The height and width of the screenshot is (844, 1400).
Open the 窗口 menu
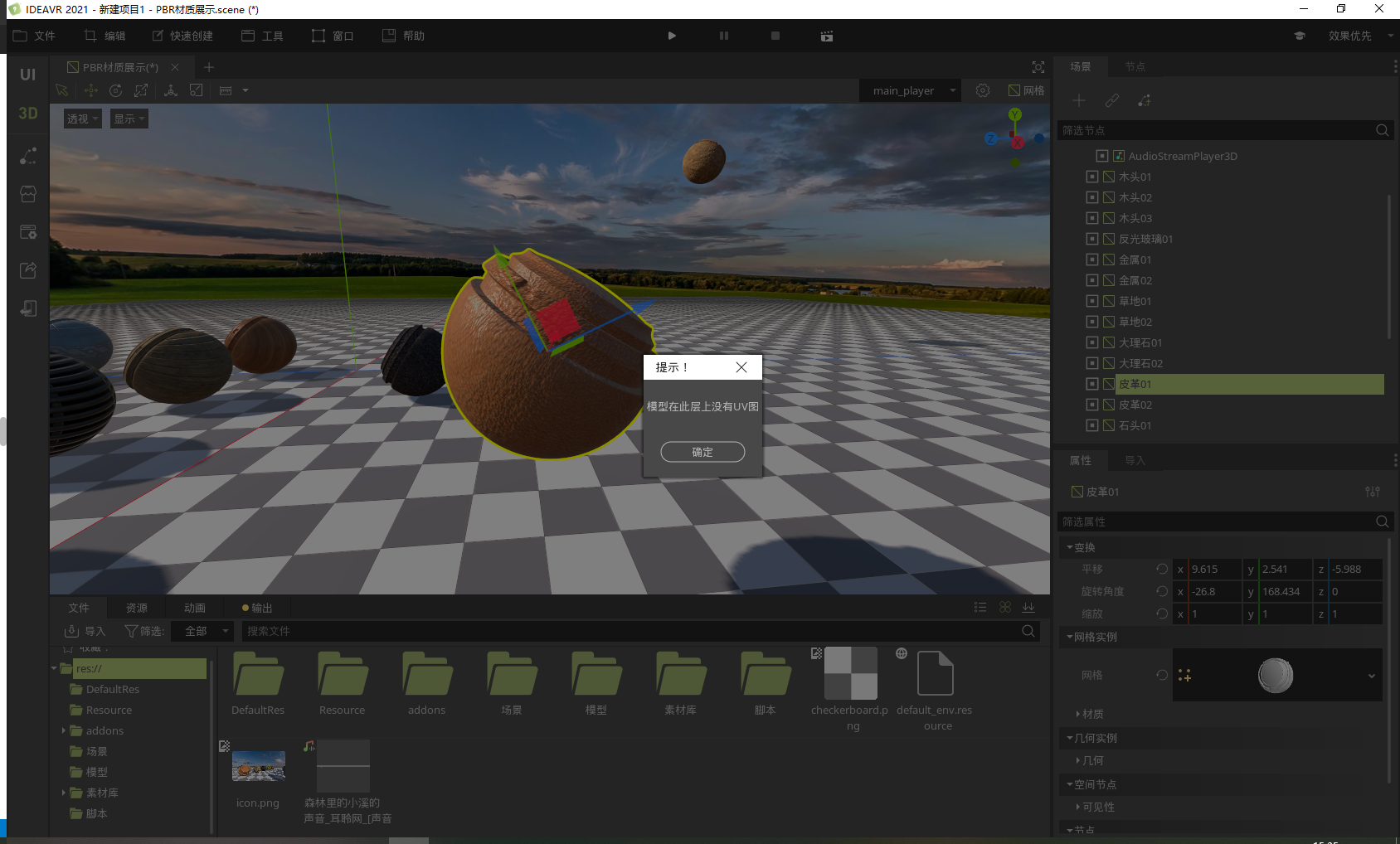[x=333, y=36]
